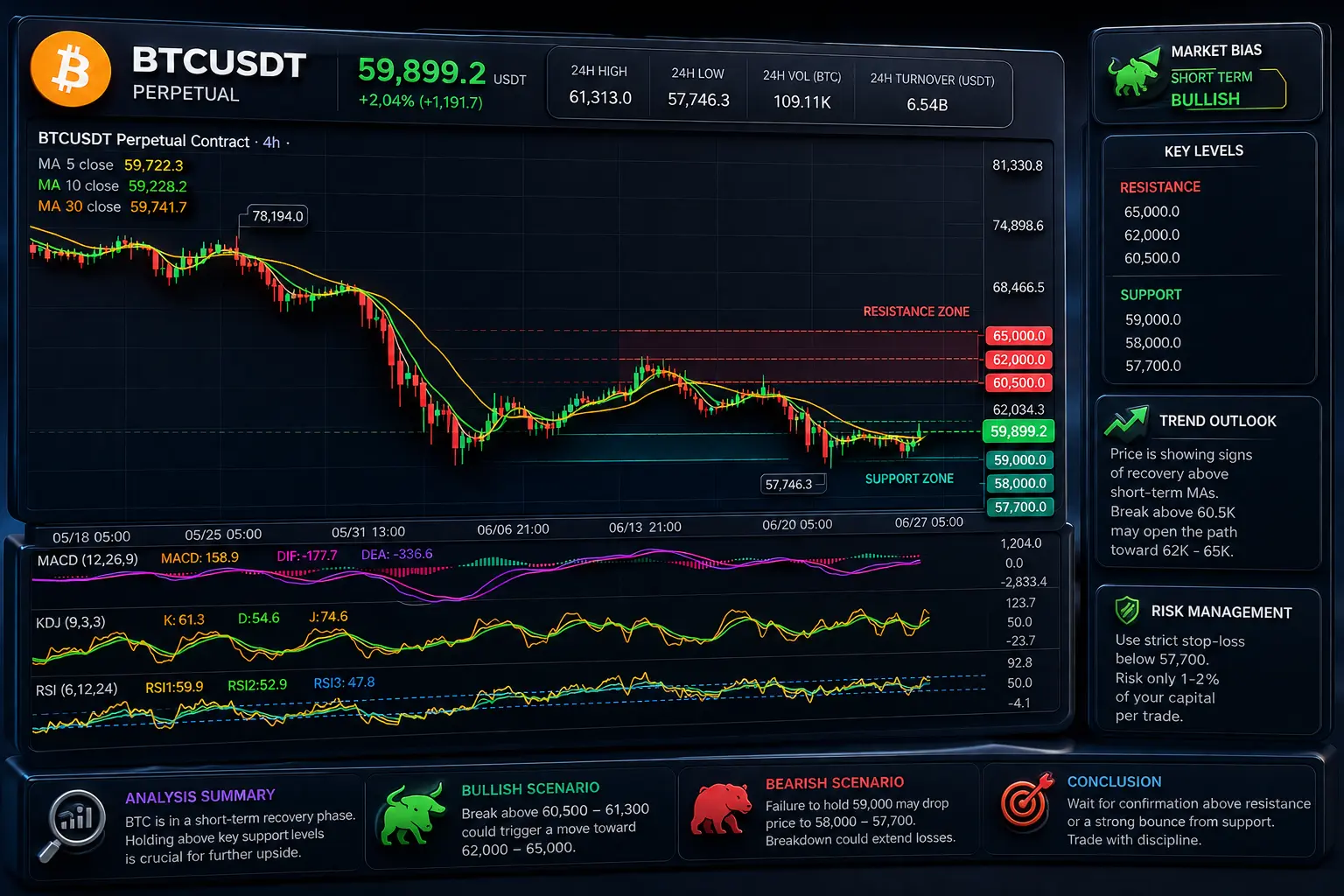Open the Risk Management shield icon

pyautogui.click(x=1127, y=610)
